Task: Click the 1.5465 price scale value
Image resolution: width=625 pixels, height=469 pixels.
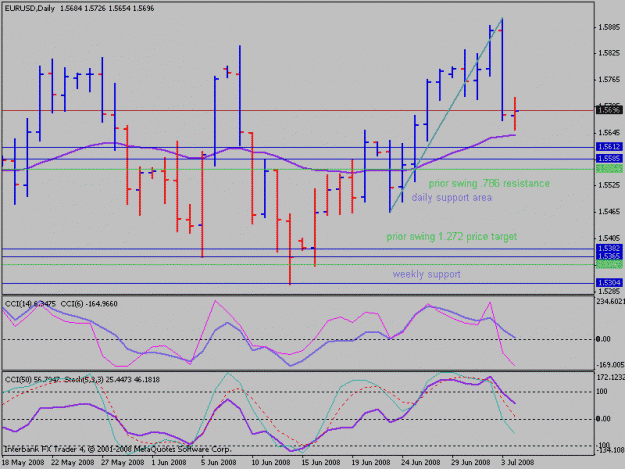Action: point(609,212)
